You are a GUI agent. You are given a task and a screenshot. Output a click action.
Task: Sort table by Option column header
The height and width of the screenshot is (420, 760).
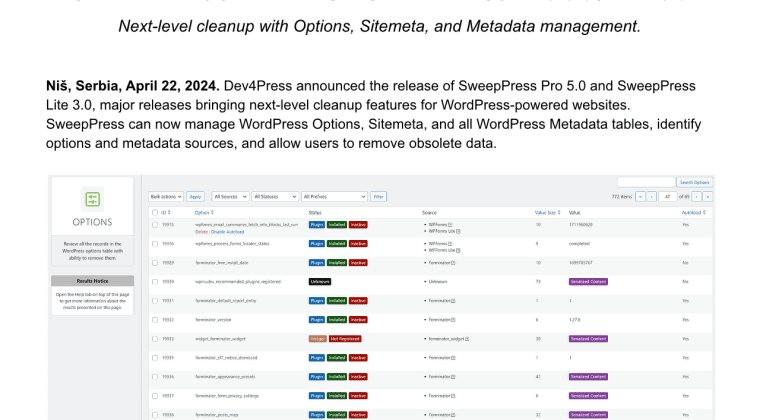[204, 213]
